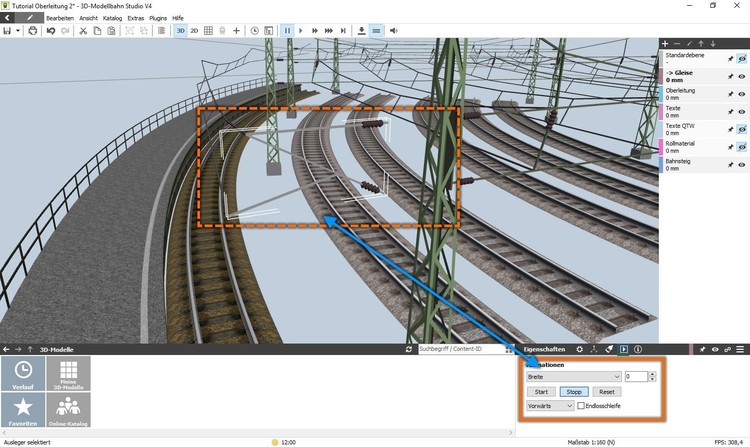This screenshot has width=750, height=447.
Task: Click the triple fast-forward button
Action: 329,31
